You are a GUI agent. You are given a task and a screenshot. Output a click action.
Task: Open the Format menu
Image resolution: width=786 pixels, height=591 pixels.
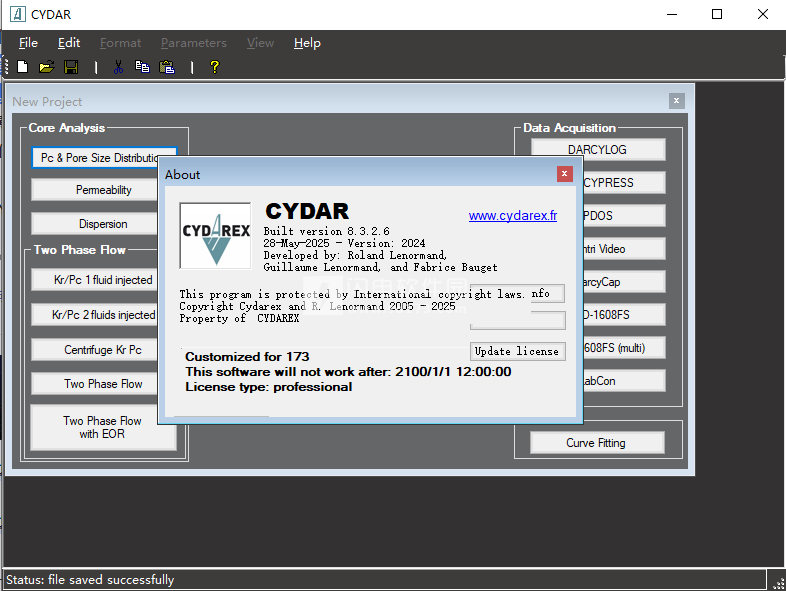(x=120, y=43)
